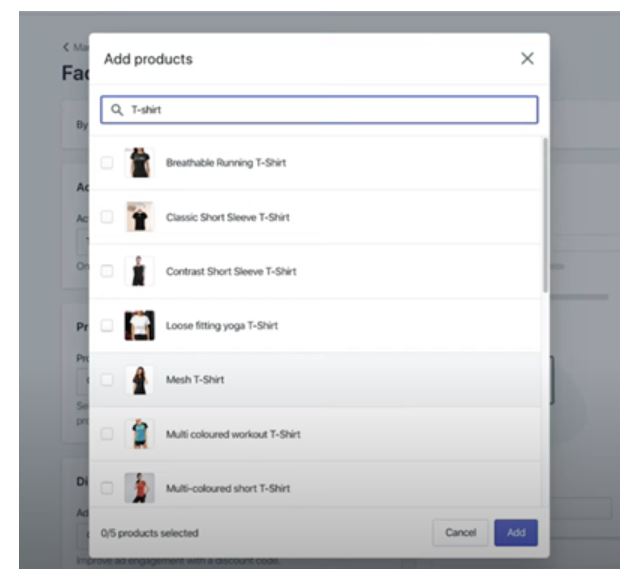Image resolution: width=630 pixels, height=577 pixels.
Task: Select Multi-coloured short T-Shirt name
Action: [x=228, y=489]
